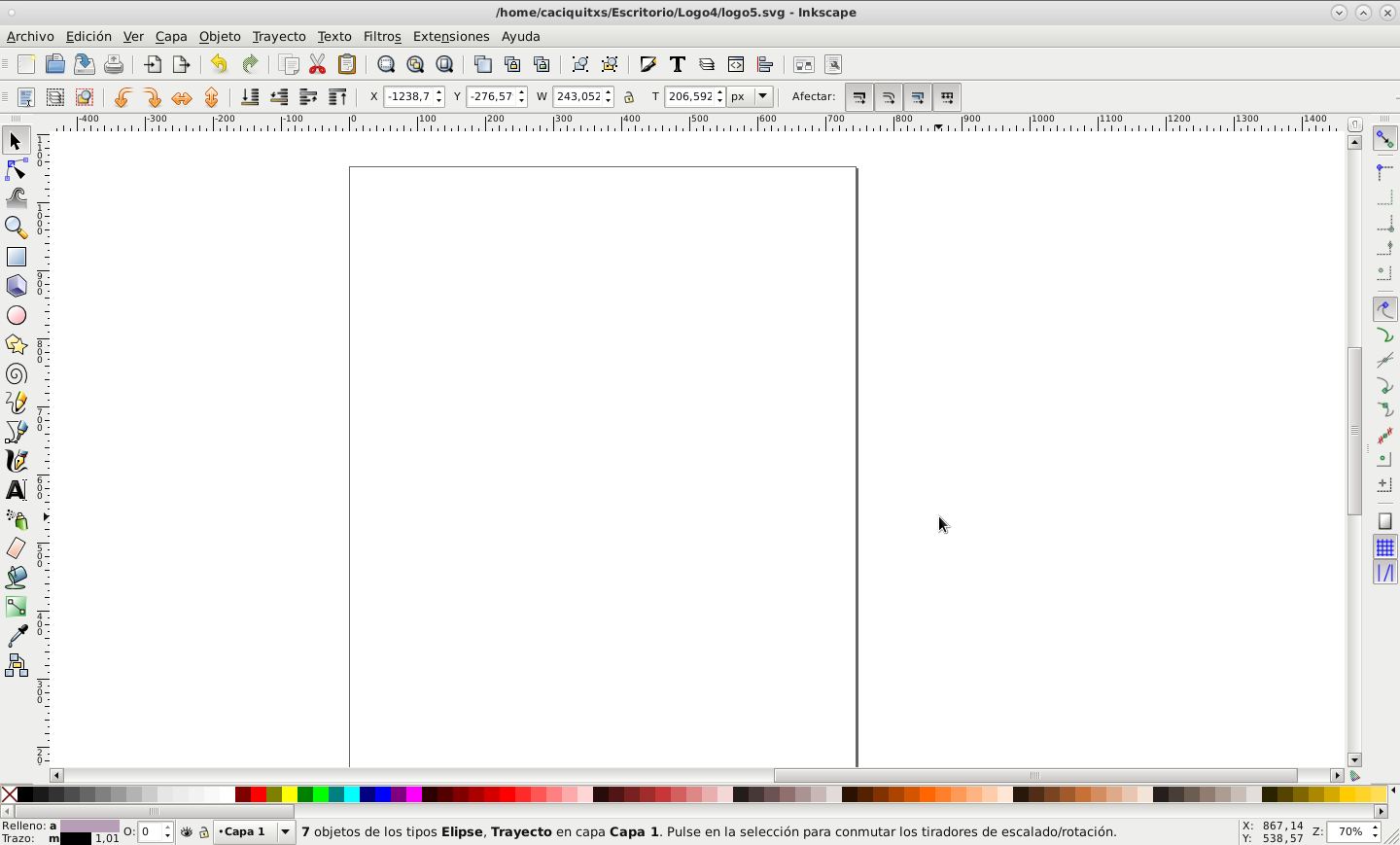
Task: Toggle moving patterns with objects
Action: pos(947,97)
